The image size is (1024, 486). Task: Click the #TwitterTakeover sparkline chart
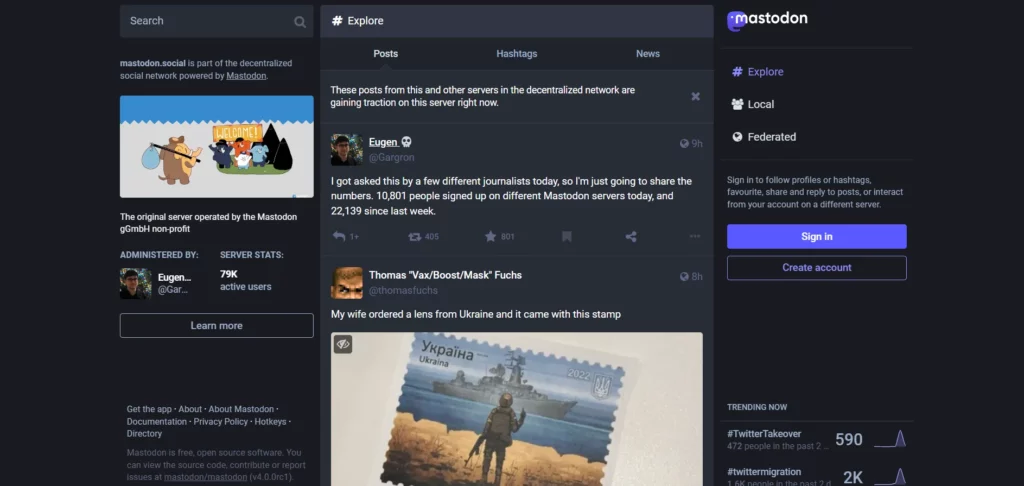point(890,440)
